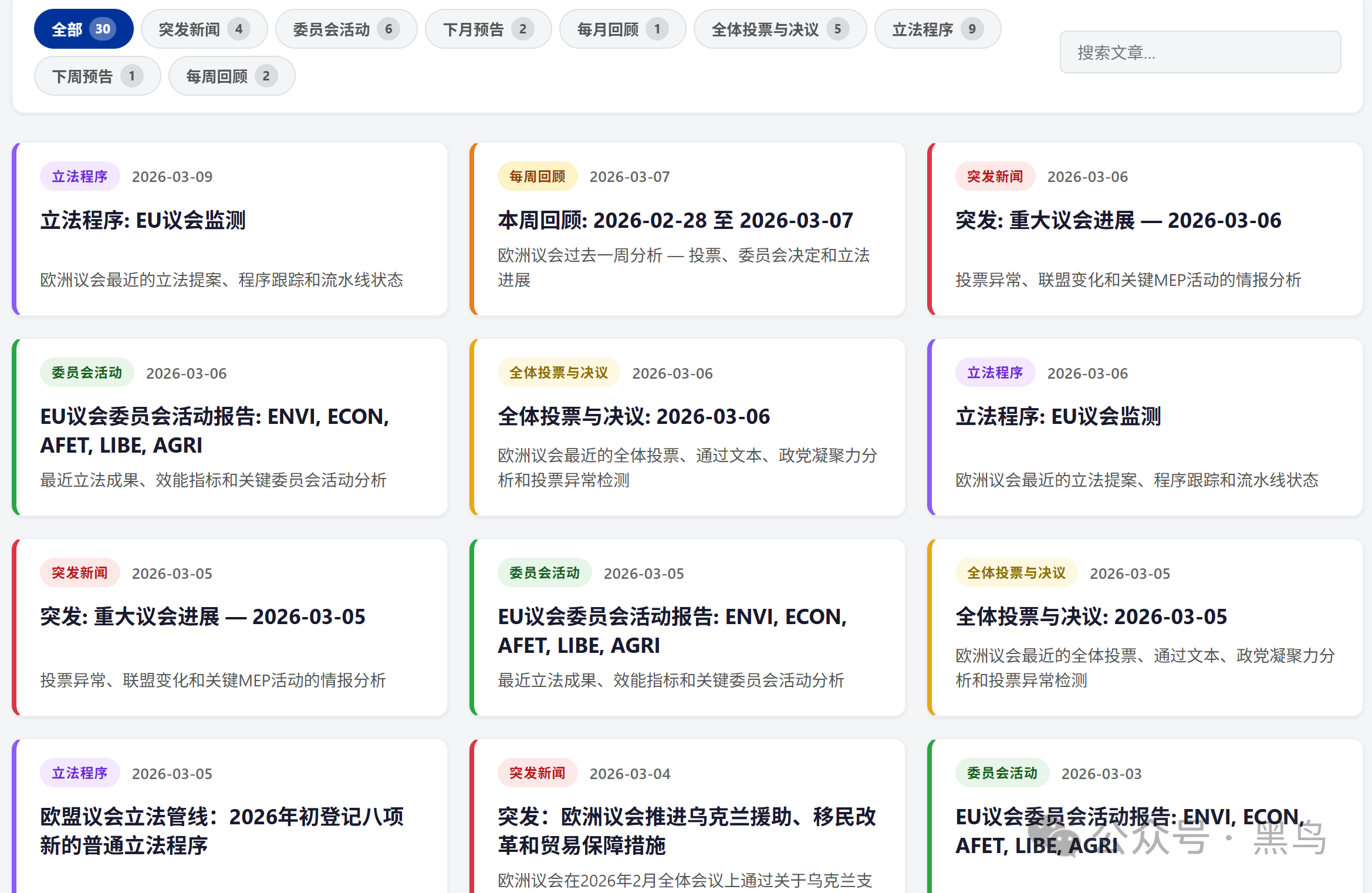Image resolution: width=1372 pixels, height=893 pixels.
Task: Open 本周回顾 2026-02-28 至 2026-03-07 article
Action: pyautogui.click(x=675, y=221)
